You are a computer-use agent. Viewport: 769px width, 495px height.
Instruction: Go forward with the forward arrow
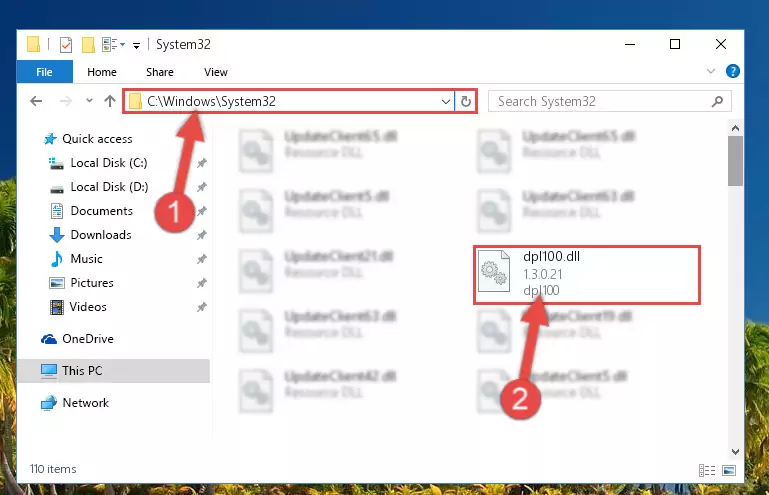(65, 101)
